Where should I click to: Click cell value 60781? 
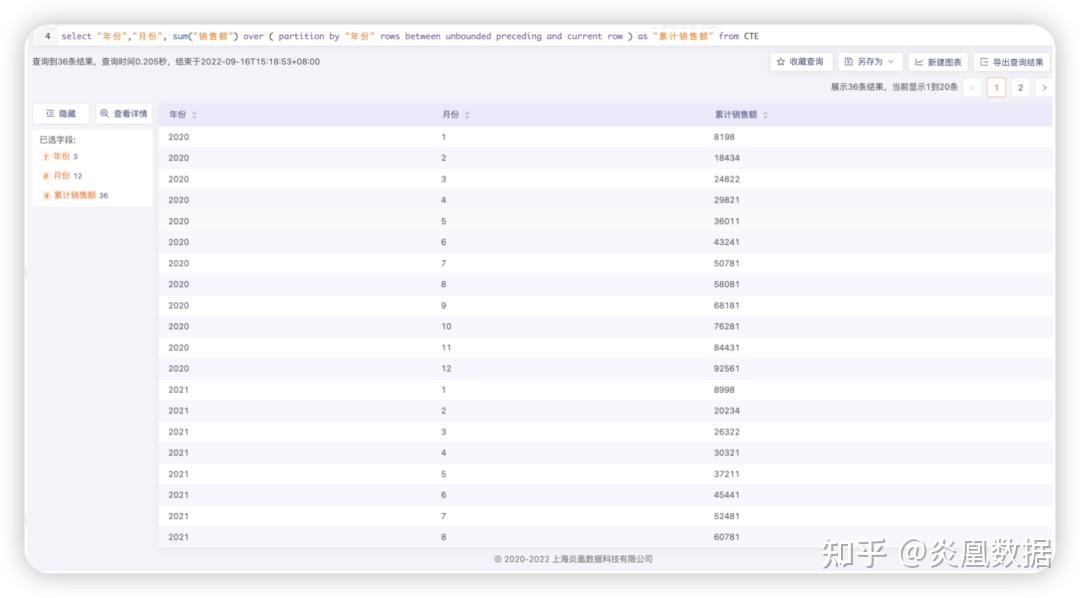tap(727, 537)
